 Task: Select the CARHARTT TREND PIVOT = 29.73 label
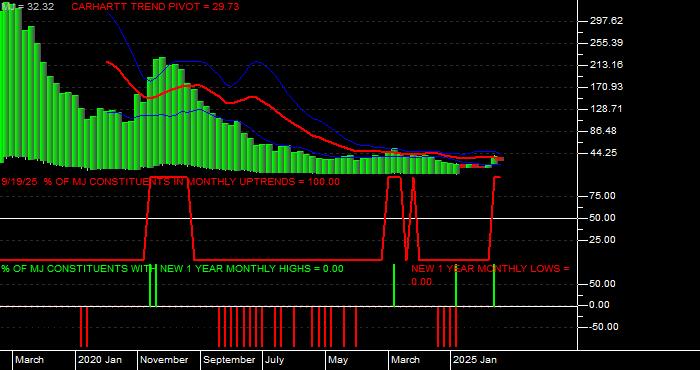pyautogui.click(x=155, y=7)
